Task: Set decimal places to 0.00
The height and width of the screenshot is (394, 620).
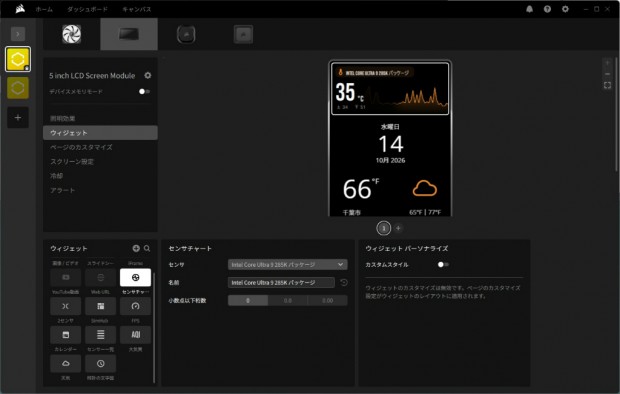Action: [x=328, y=301]
